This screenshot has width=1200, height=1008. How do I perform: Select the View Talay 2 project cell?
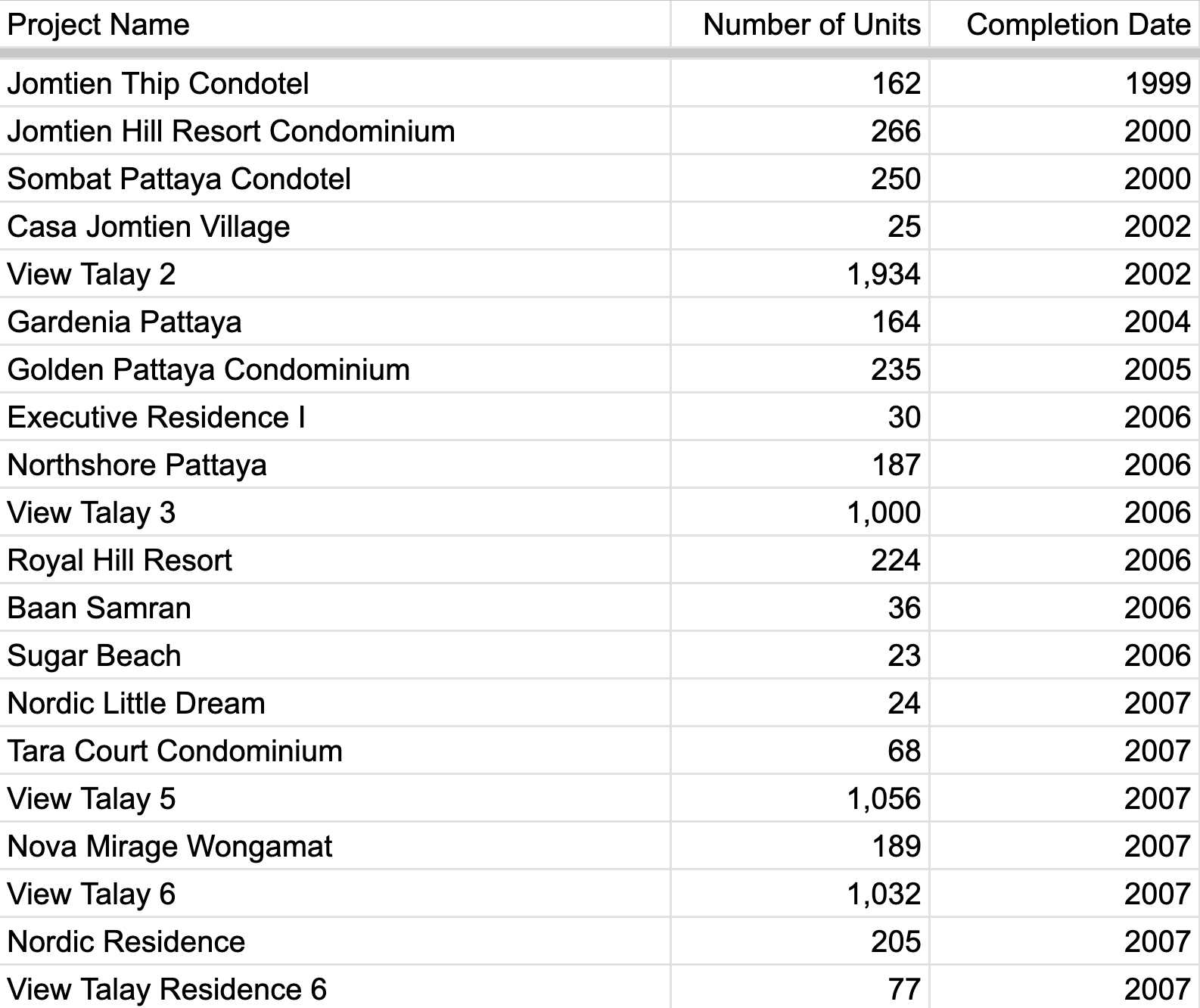(x=334, y=274)
